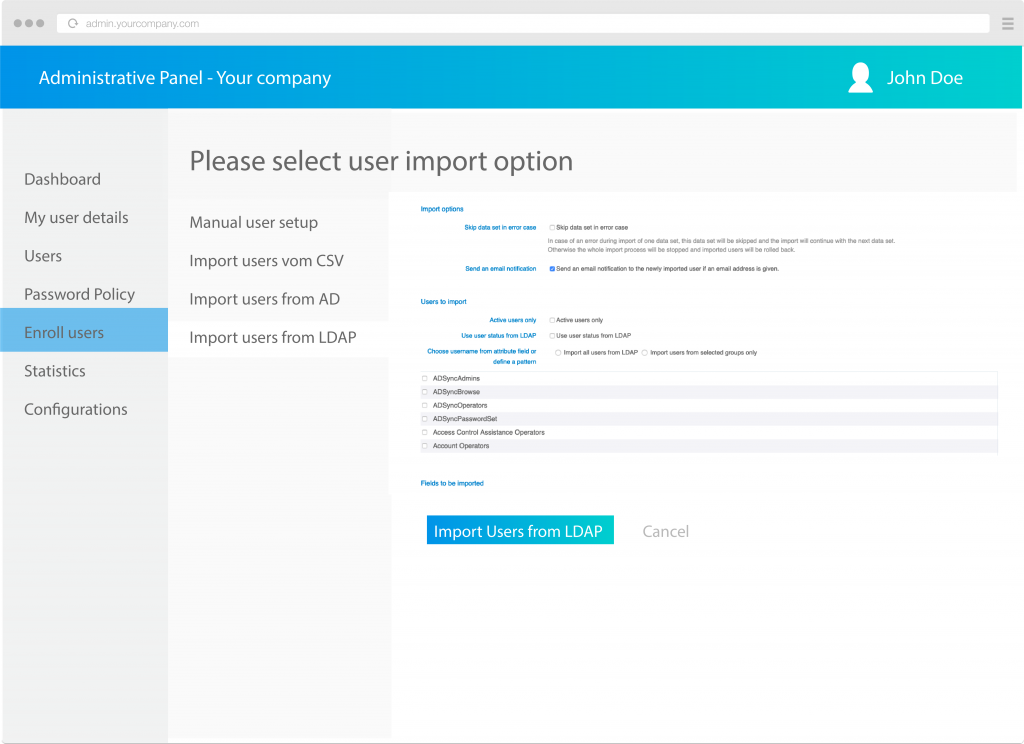Click the Cancel link
Image resolution: width=1024 pixels, height=744 pixels.
coord(666,531)
